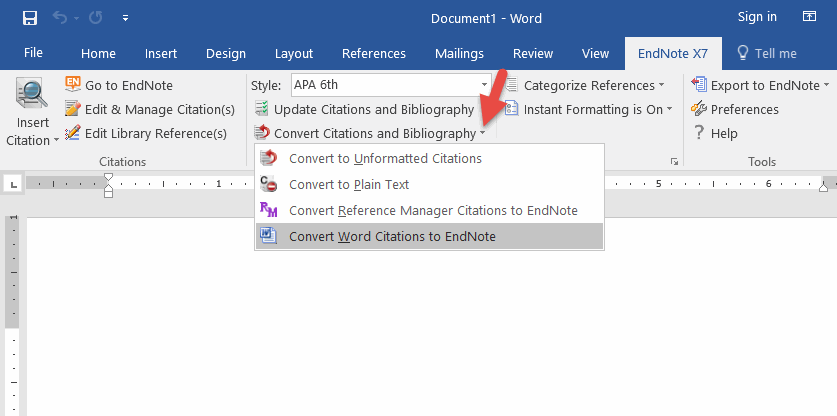Click the Update Citations and Bibliography icon
The image size is (837, 416).
261,109
